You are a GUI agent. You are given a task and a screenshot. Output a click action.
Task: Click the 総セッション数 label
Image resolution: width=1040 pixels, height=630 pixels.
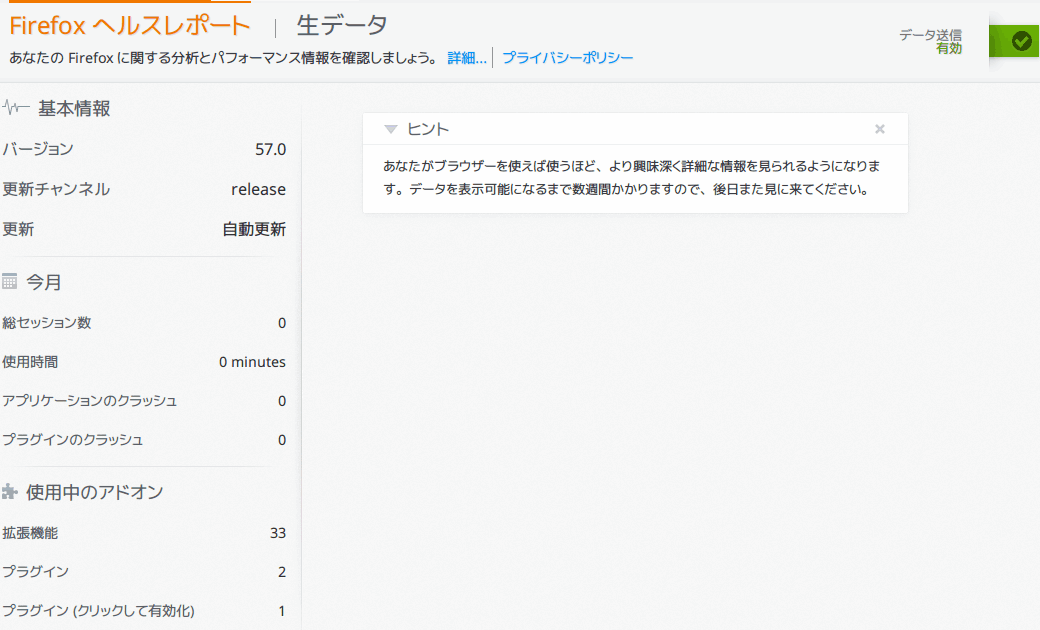[x=47, y=323]
